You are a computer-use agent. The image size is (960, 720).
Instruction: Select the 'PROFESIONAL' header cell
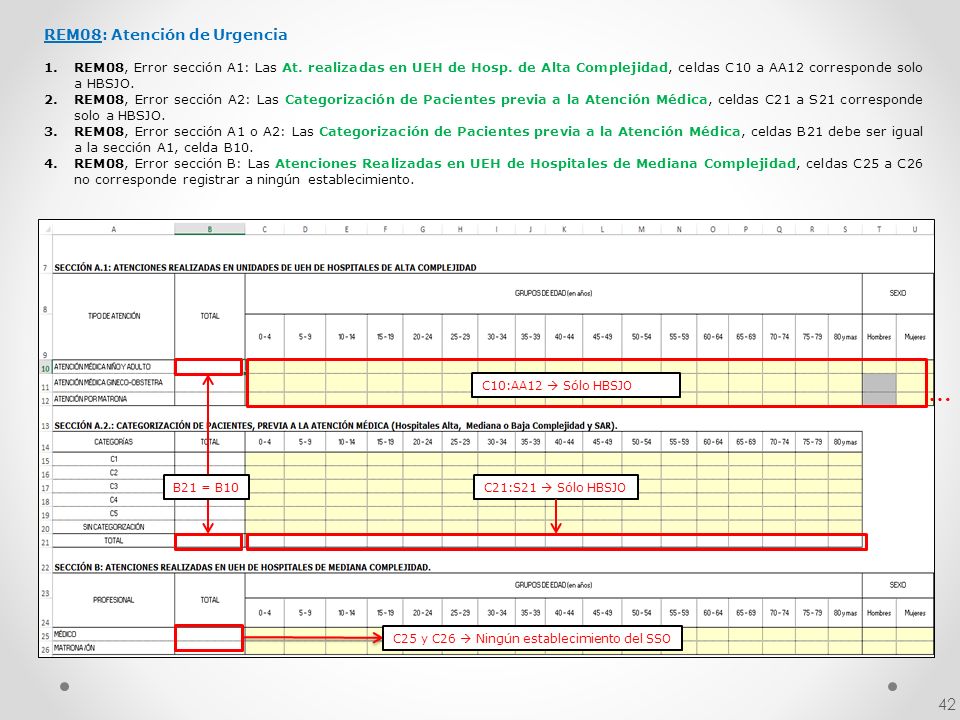(114, 600)
